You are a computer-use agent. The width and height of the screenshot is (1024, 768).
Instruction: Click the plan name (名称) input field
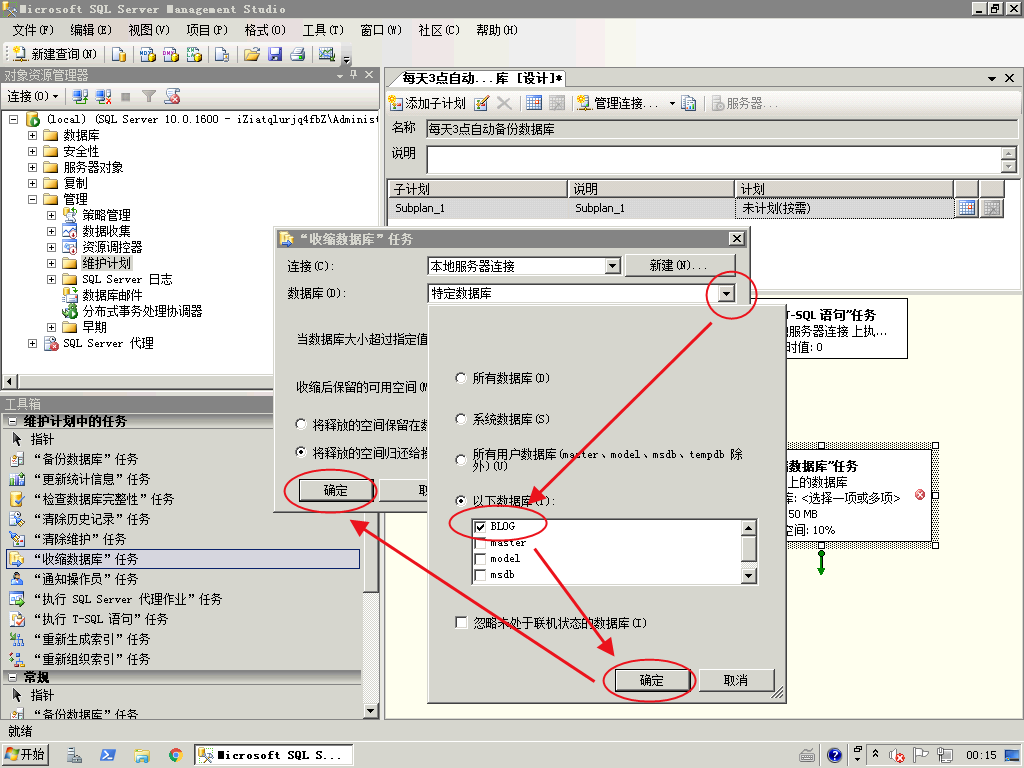[722, 129]
